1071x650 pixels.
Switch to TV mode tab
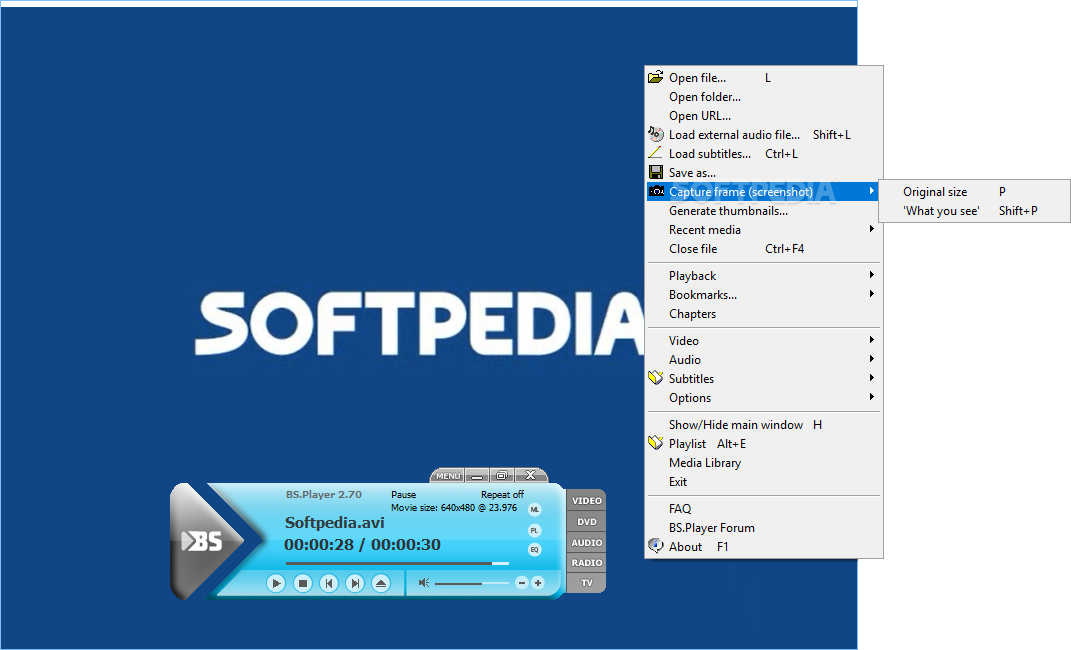click(x=587, y=583)
